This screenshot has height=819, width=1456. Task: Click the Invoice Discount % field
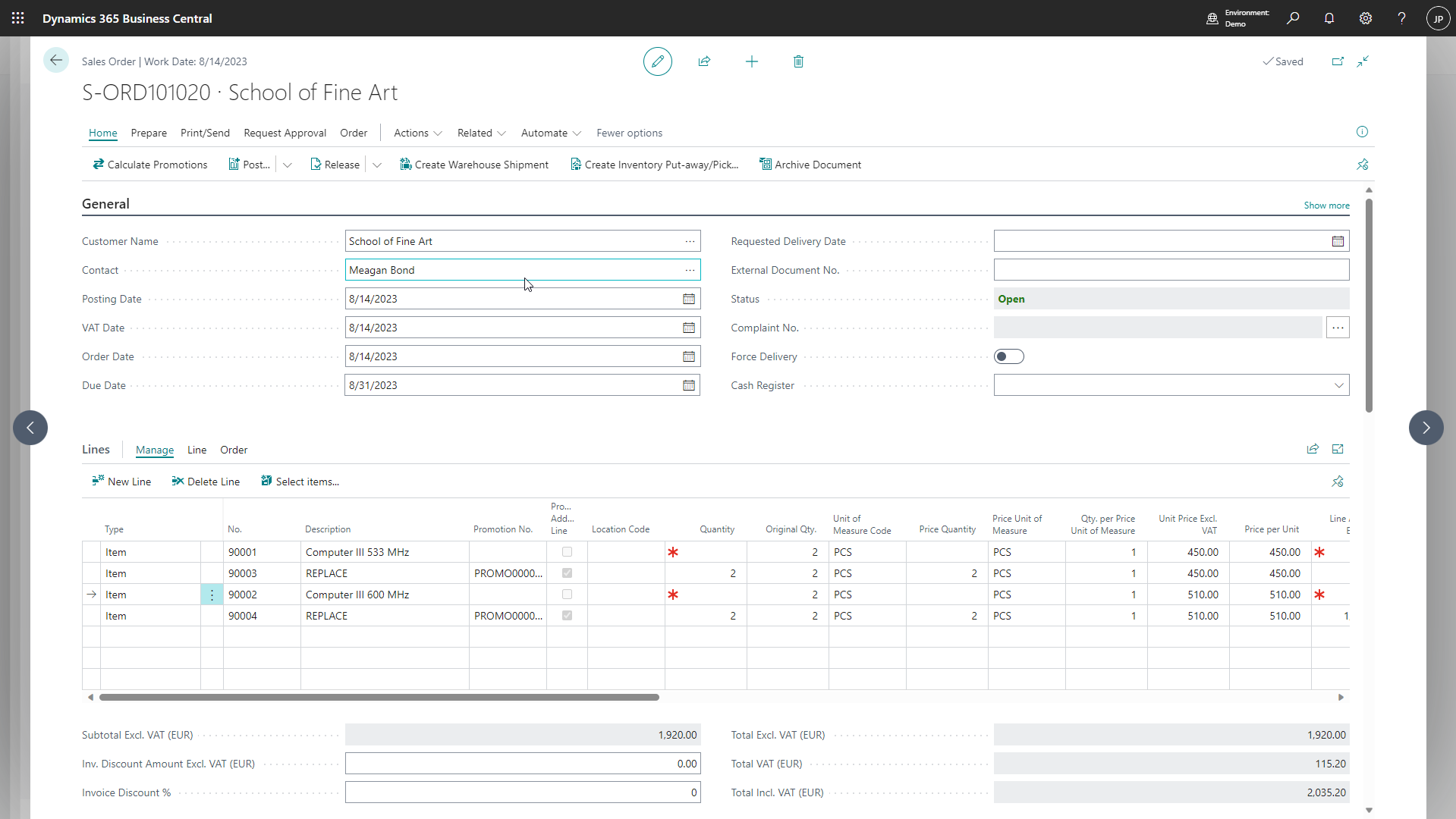[x=523, y=792]
